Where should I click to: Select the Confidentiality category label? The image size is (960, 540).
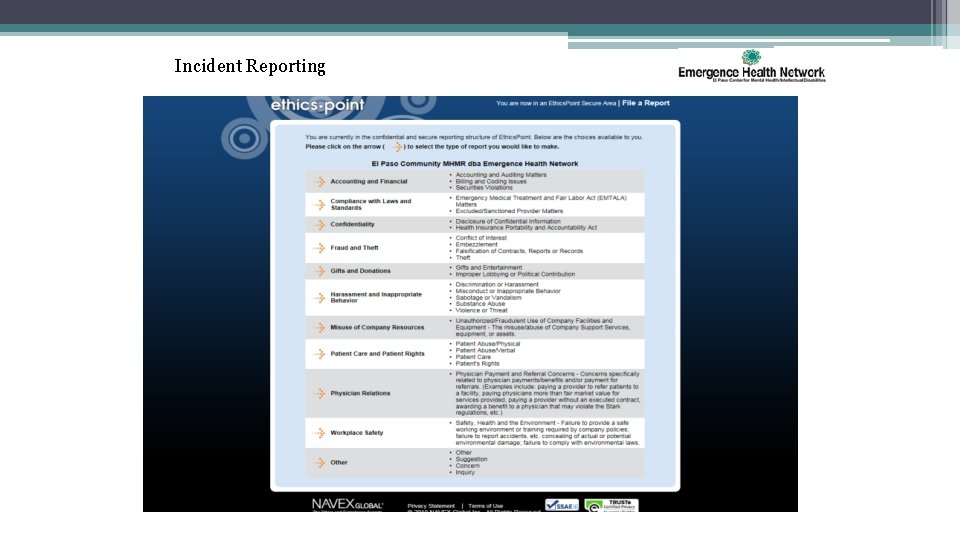(352, 224)
